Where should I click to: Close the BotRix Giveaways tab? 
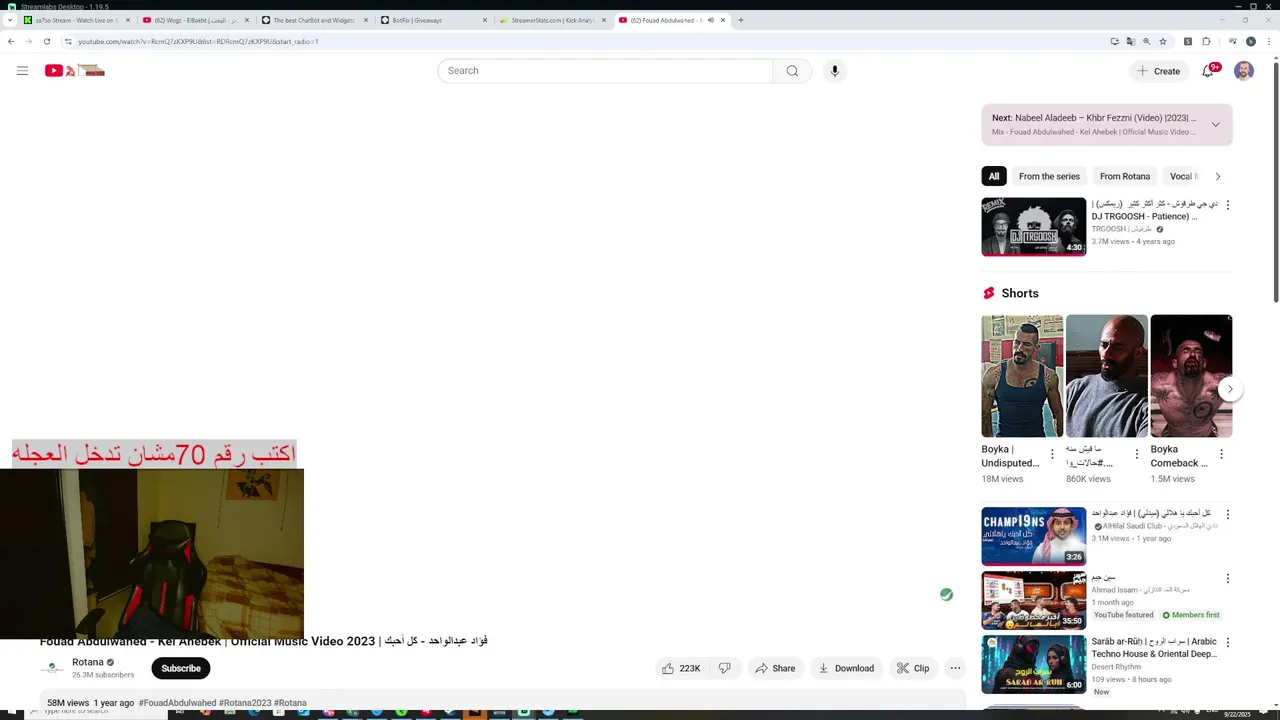point(485,20)
